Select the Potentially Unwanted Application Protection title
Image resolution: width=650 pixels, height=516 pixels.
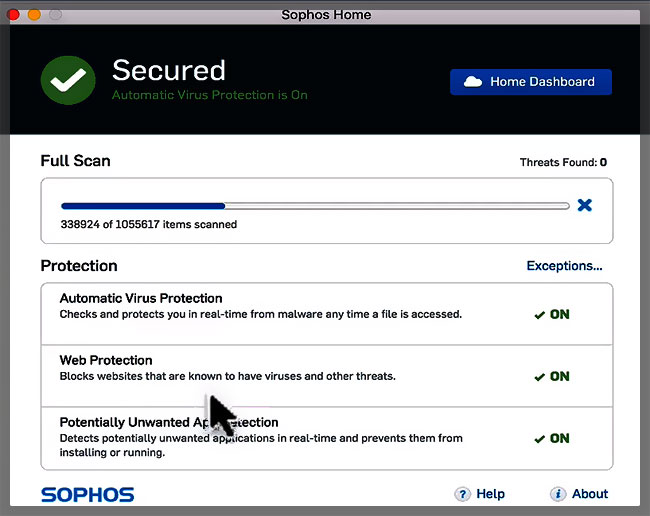(169, 422)
